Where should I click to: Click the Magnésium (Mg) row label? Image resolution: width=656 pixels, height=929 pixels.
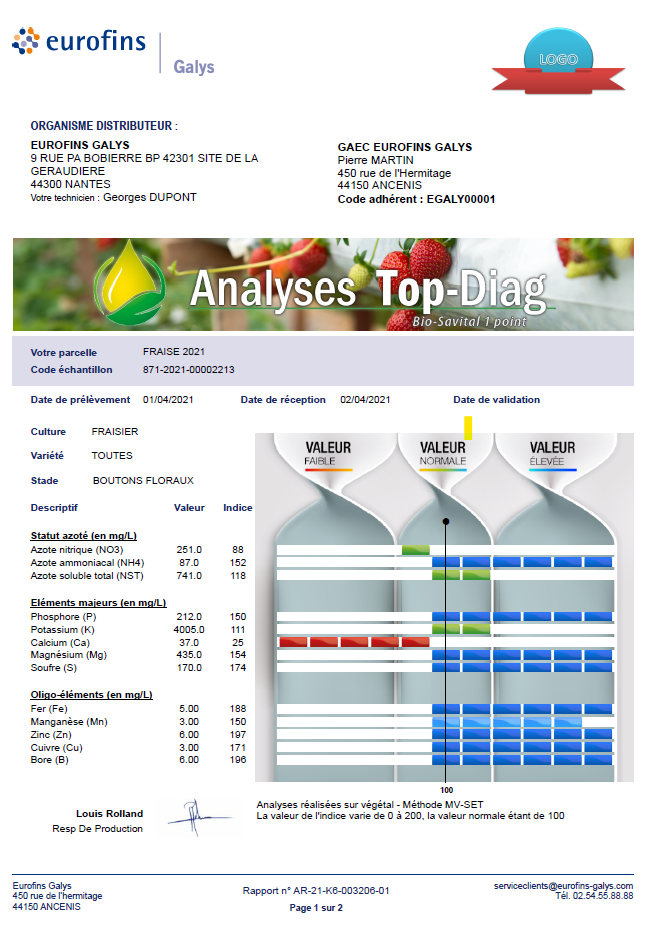69,655
